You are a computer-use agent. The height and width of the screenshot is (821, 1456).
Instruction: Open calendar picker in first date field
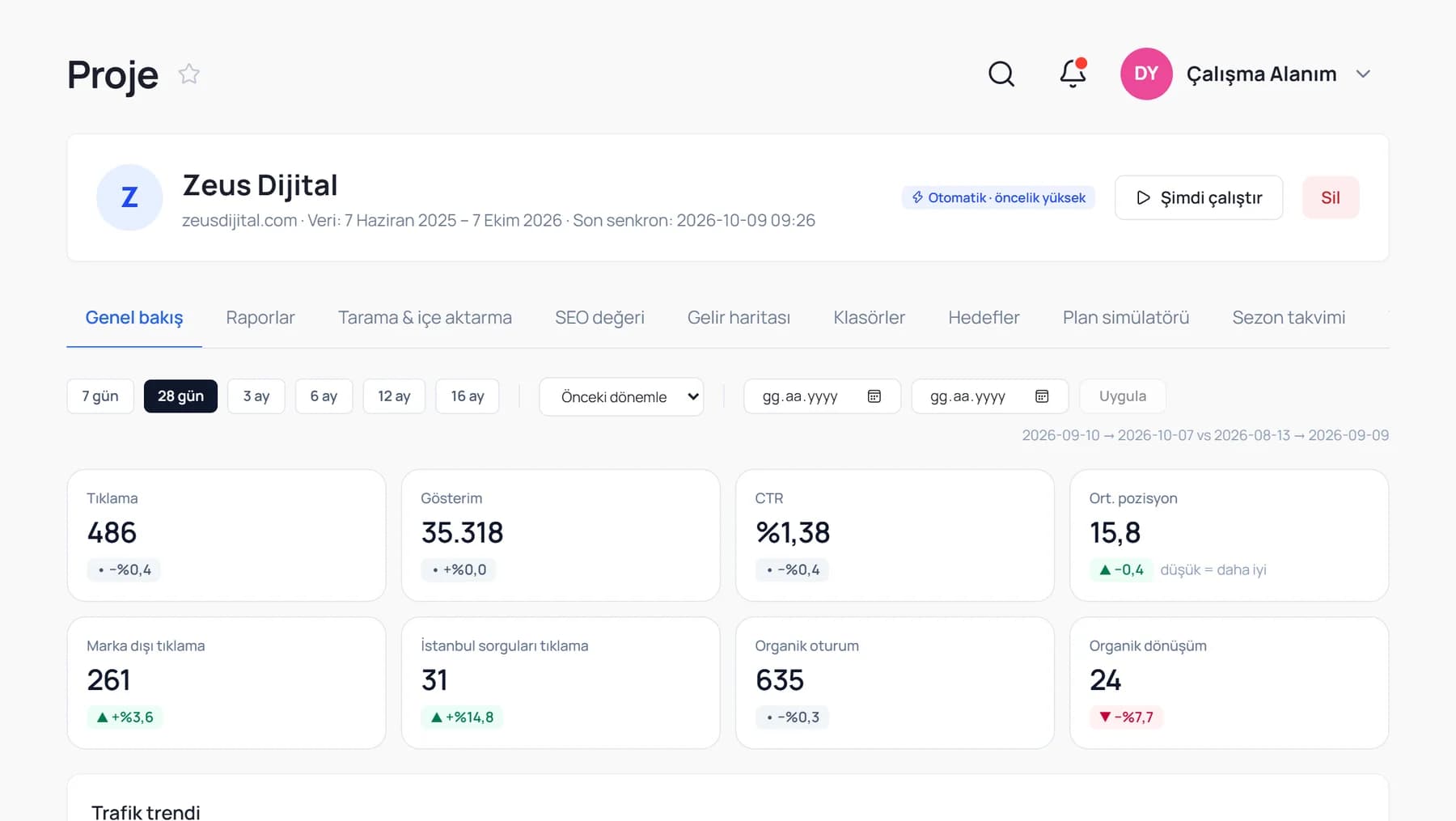coord(874,396)
